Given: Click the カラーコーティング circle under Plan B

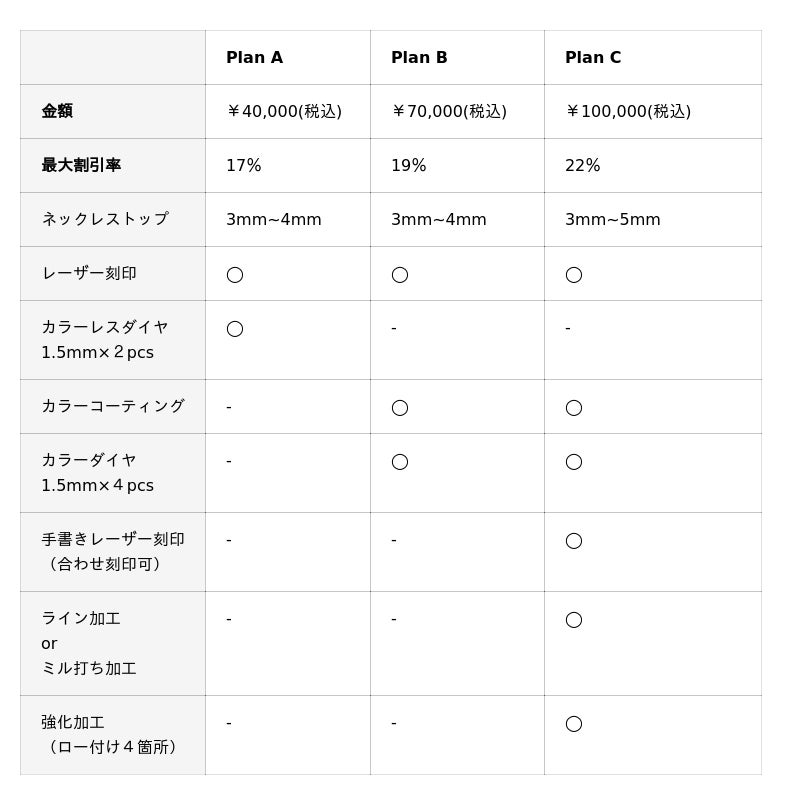Looking at the screenshot, I should (x=400, y=407).
